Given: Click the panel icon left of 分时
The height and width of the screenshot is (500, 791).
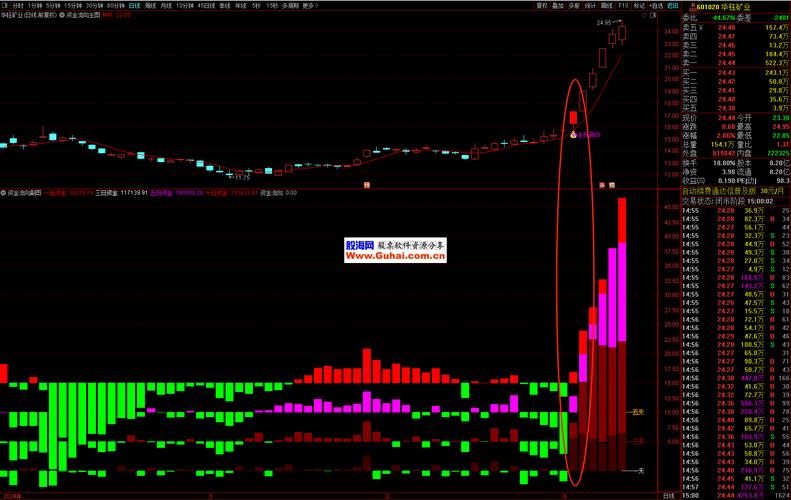Looking at the screenshot, I should pos(5,6).
